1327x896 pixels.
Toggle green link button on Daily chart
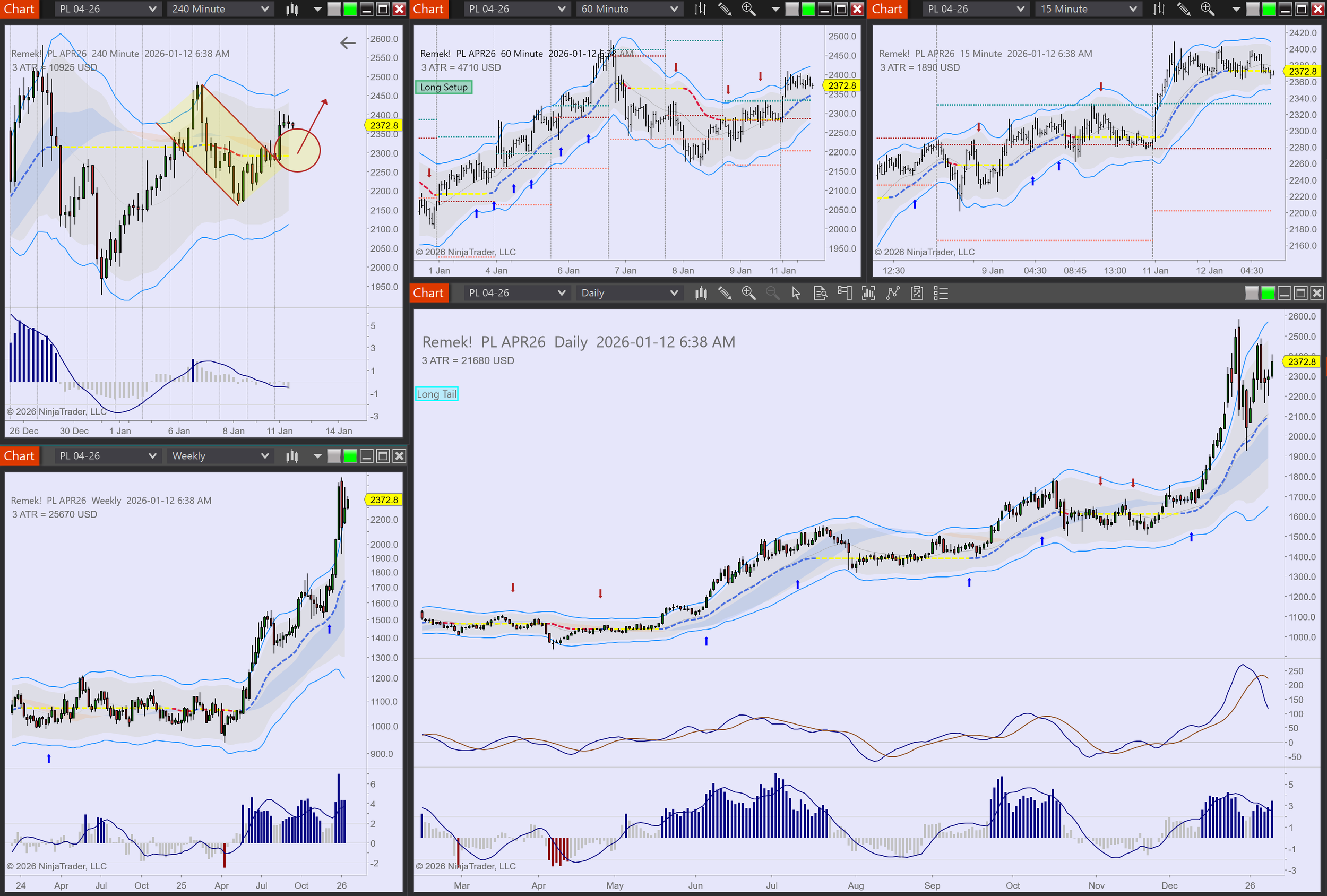click(x=1268, y=293)
